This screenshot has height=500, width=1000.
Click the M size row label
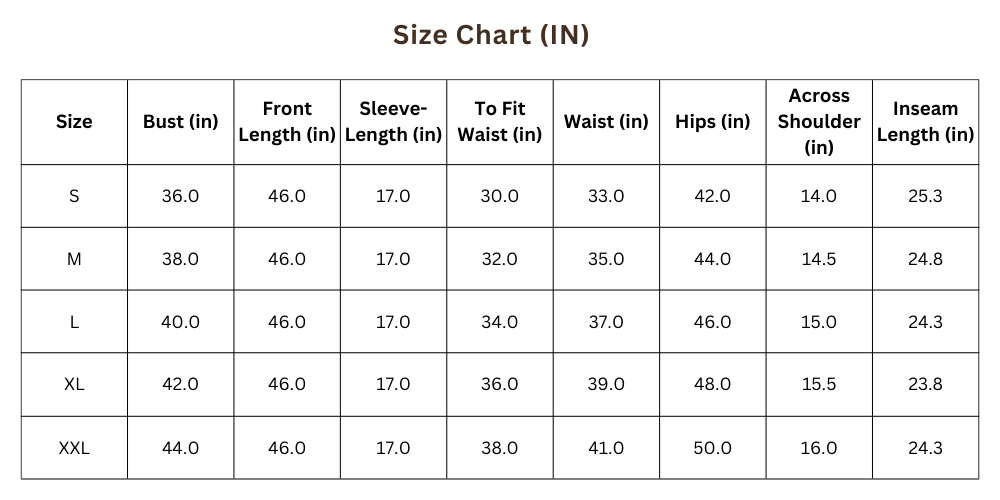[74, 259]
